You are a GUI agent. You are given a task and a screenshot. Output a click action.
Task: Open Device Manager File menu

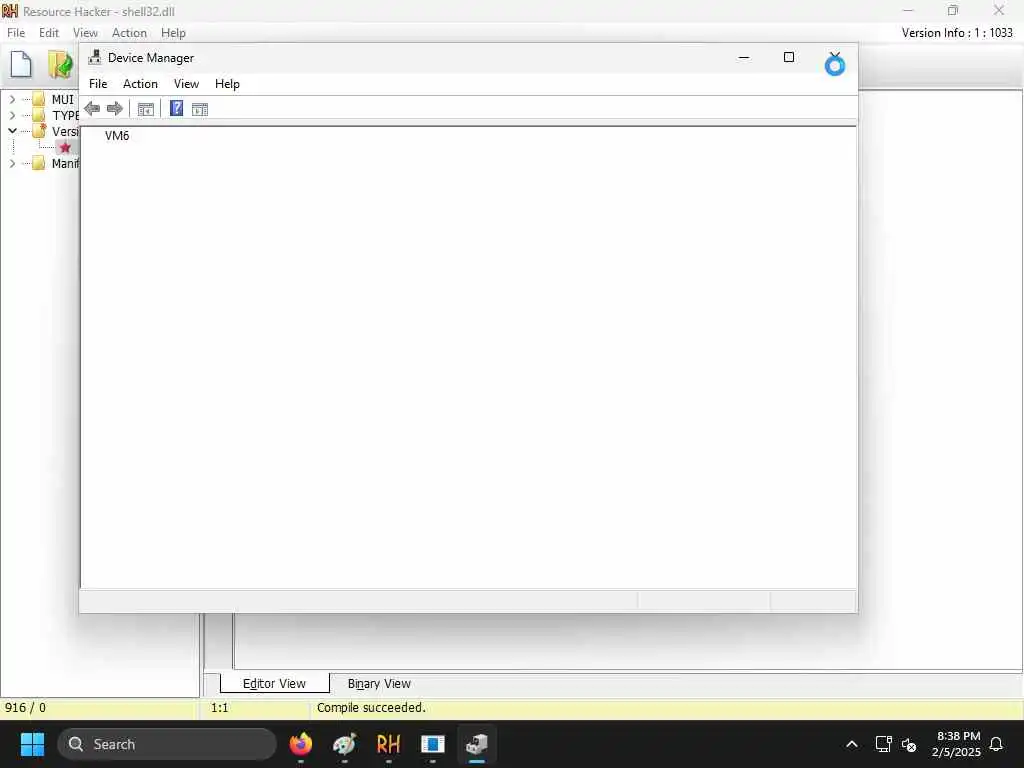tap(98, 84)
